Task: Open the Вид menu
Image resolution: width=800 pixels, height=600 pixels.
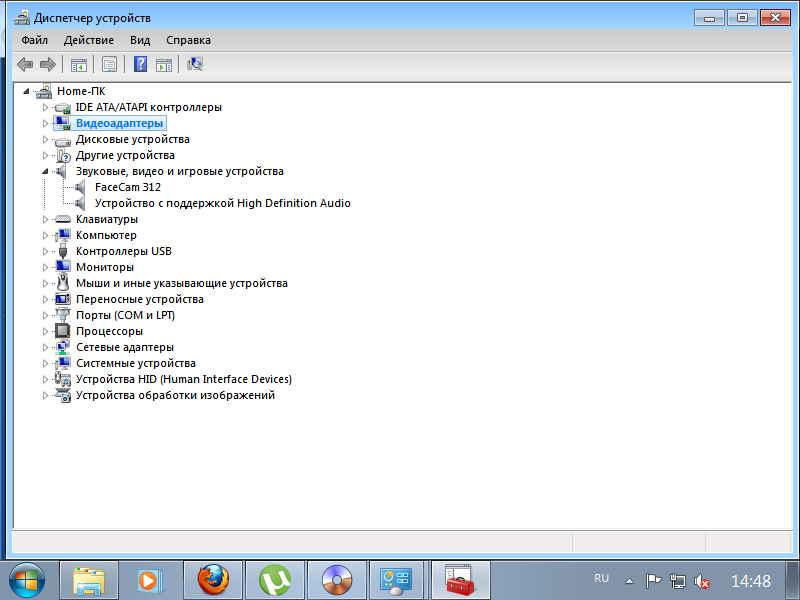Action: (140, 40)
